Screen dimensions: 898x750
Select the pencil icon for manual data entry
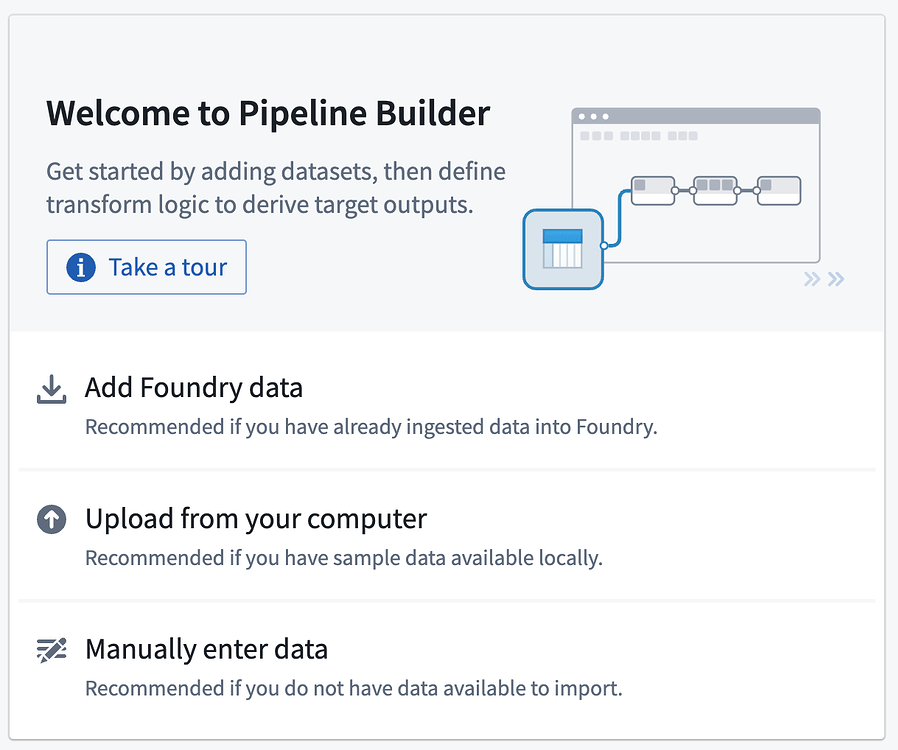click(52, 648)
